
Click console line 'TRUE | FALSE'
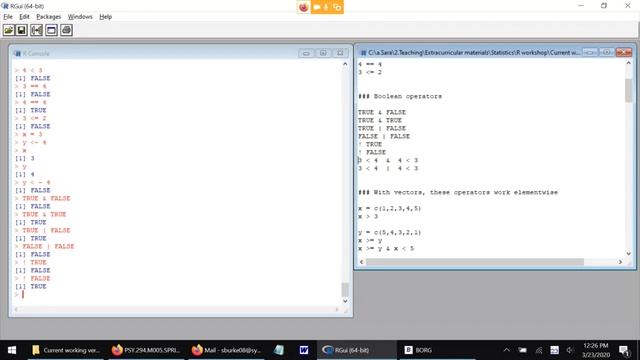point(46,231)
